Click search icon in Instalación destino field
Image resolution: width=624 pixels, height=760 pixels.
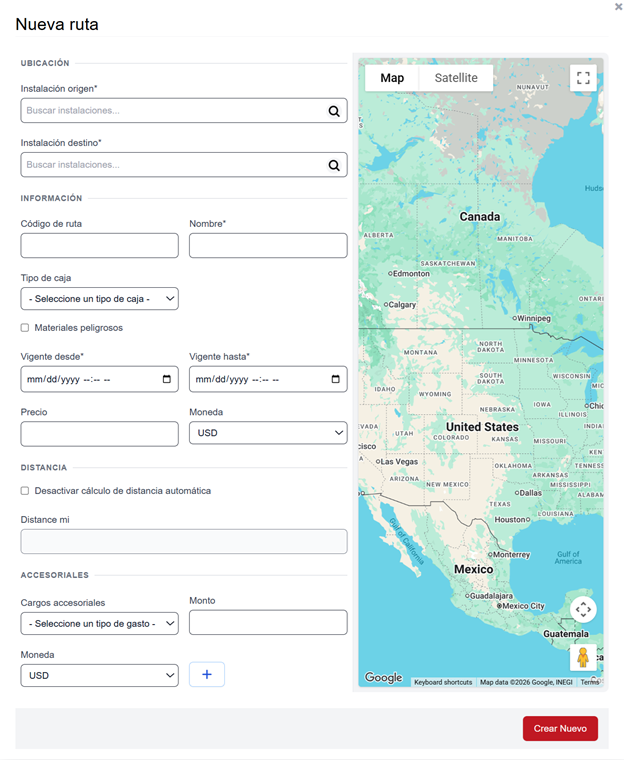334,165
